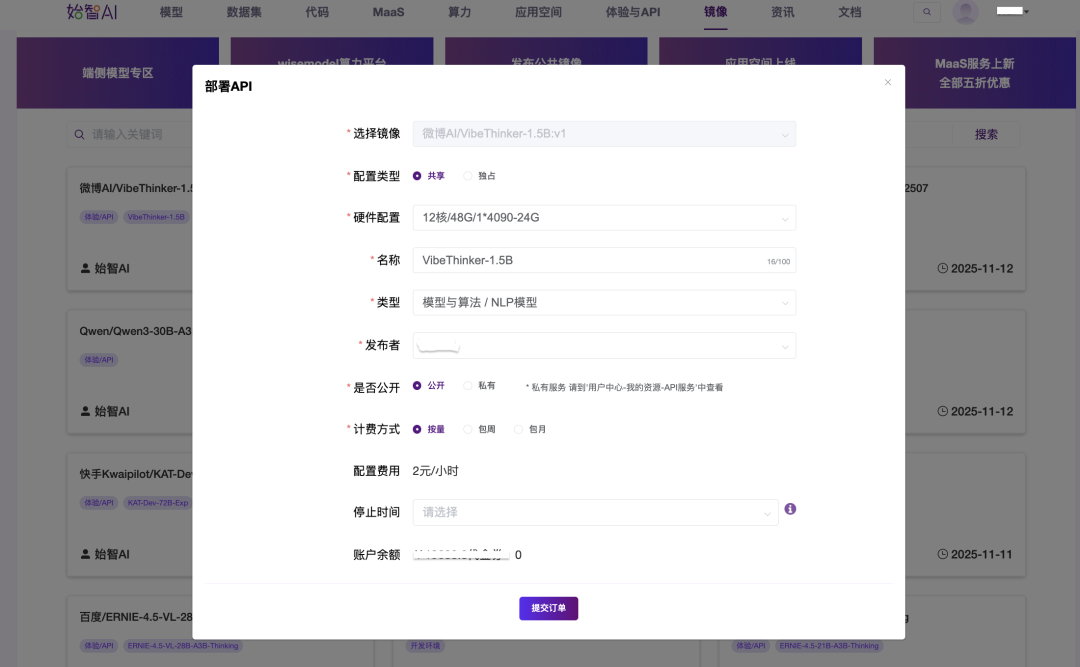Open the 类型 dropdown
1080x667 pixels.
[x=604, y=302]
